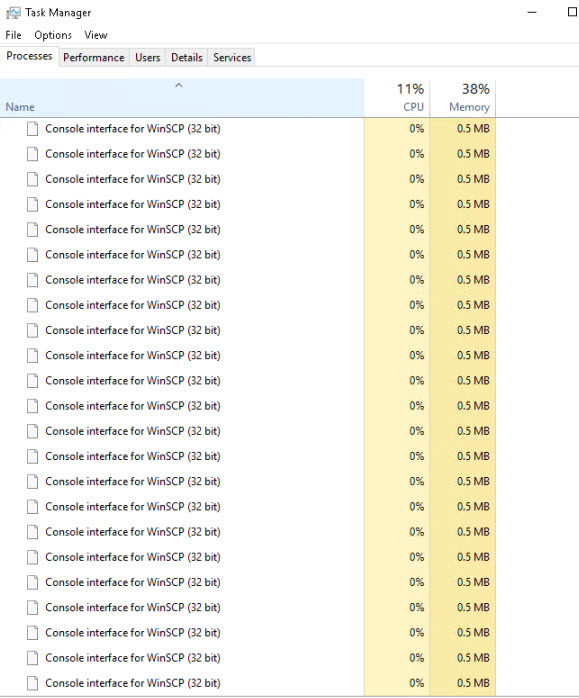Click the sort arrow above the Name column

(179, 85)
